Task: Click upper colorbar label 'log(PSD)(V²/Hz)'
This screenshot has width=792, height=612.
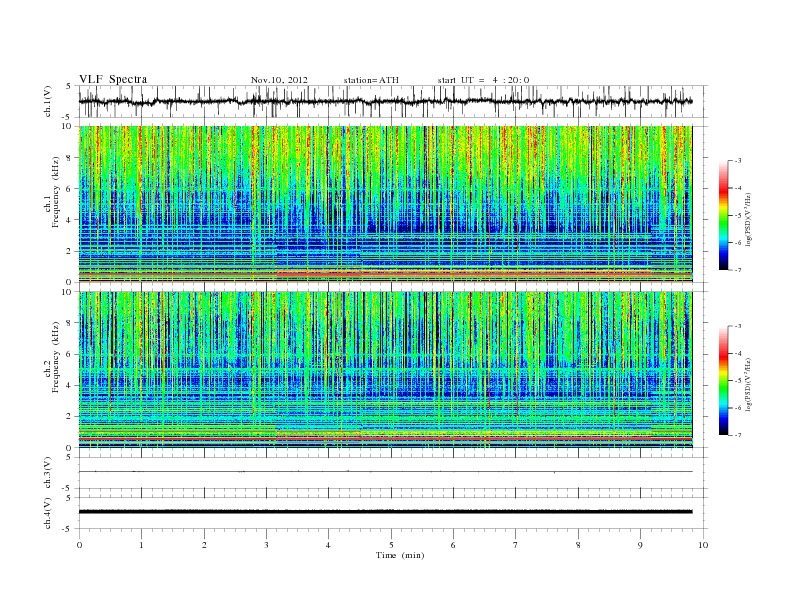Action: pyautogui.click(x=749, y=220)
